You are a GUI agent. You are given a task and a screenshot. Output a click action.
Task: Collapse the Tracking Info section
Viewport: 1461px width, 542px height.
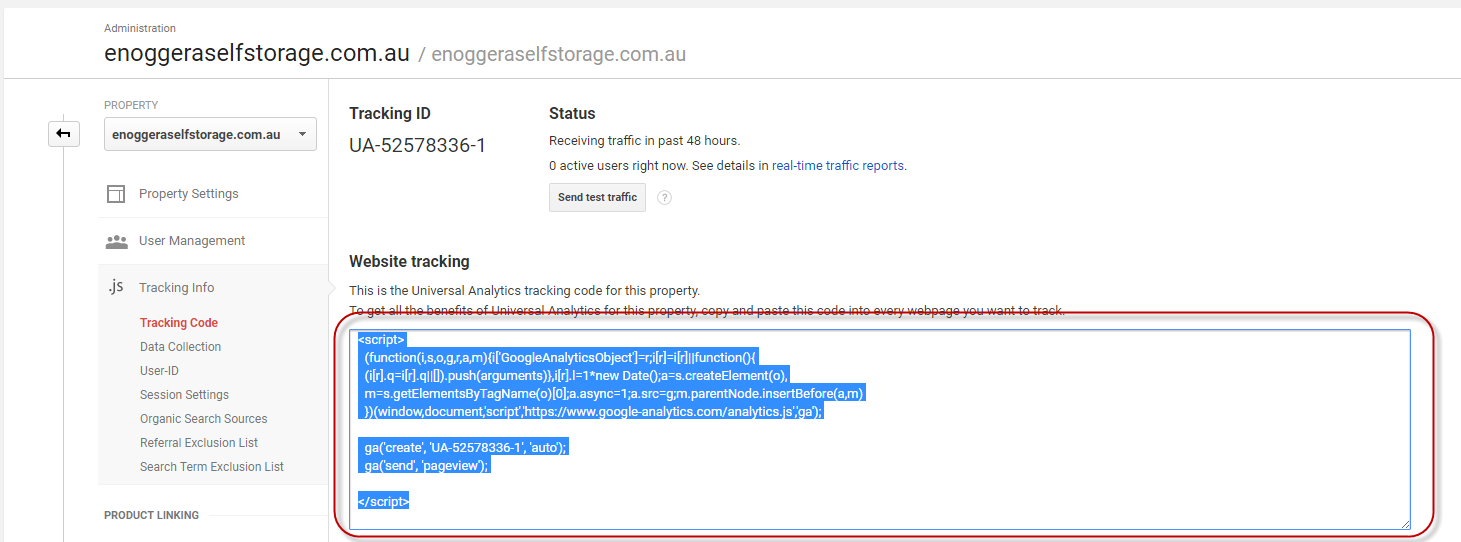point(177,288)
